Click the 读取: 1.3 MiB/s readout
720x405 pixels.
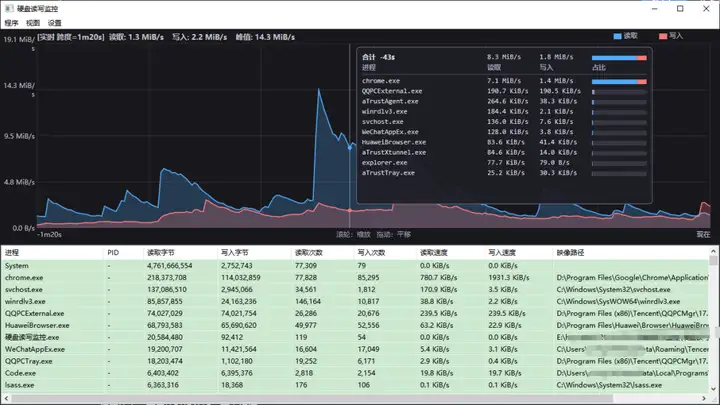pyautogui.click(x=136, y=37)
